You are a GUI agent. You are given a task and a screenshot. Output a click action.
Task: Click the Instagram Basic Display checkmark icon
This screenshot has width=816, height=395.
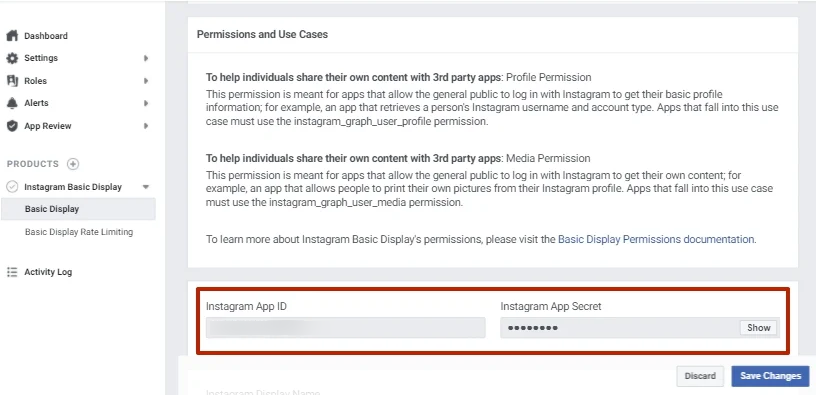point(12,187)
